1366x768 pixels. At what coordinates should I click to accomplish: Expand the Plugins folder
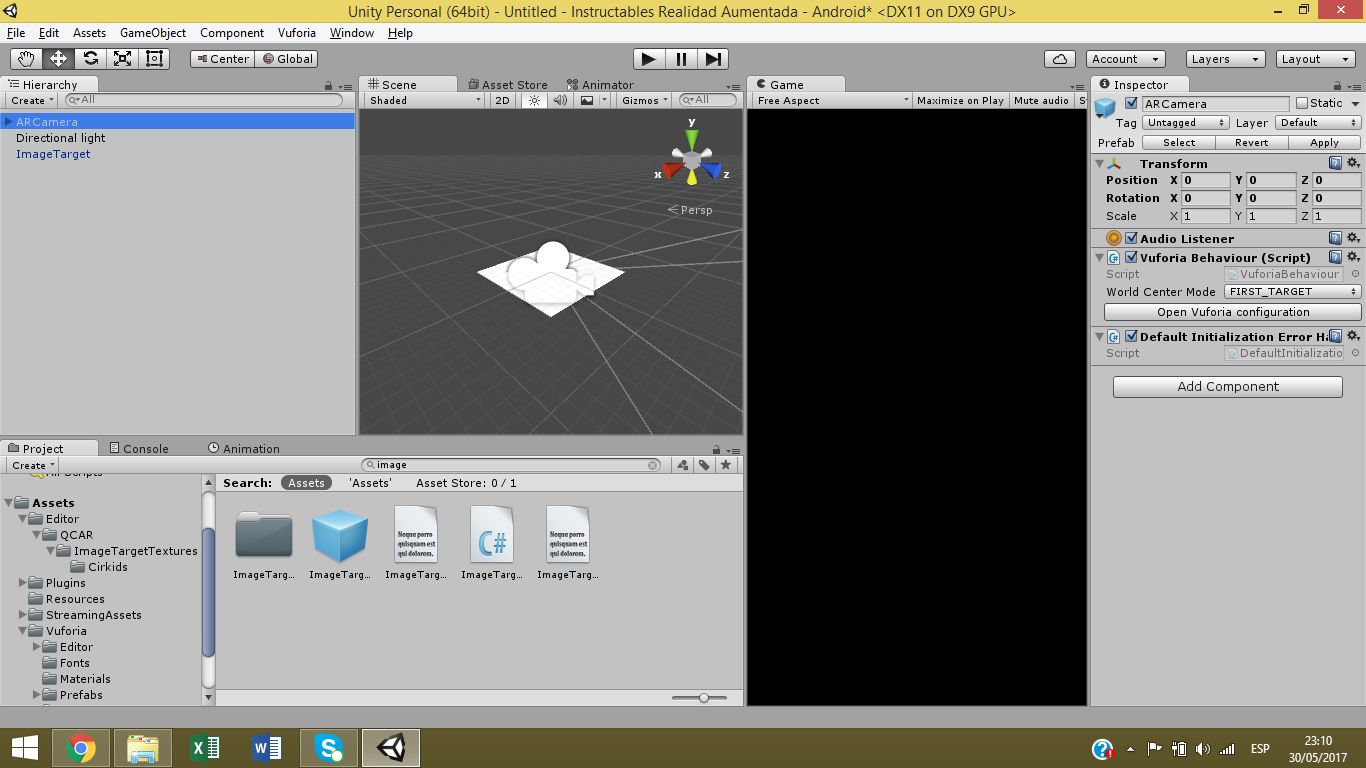tap(24, 583)
